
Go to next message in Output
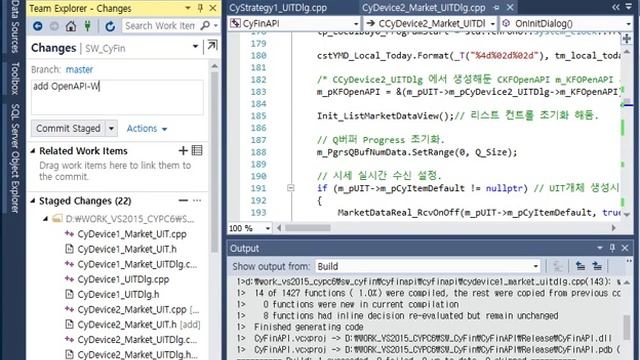tap(597, 266)
